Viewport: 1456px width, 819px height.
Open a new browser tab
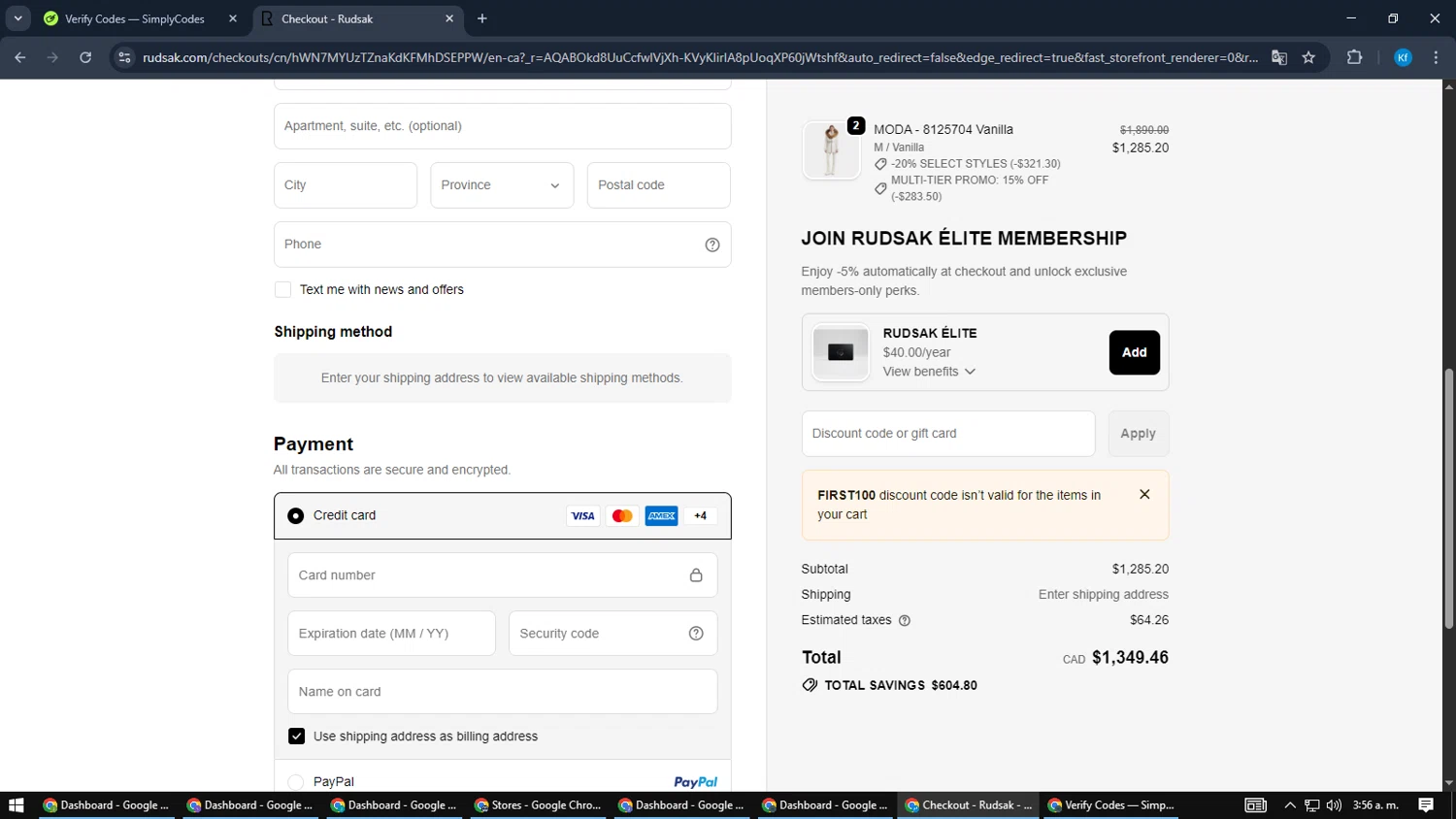pos(482,18)
